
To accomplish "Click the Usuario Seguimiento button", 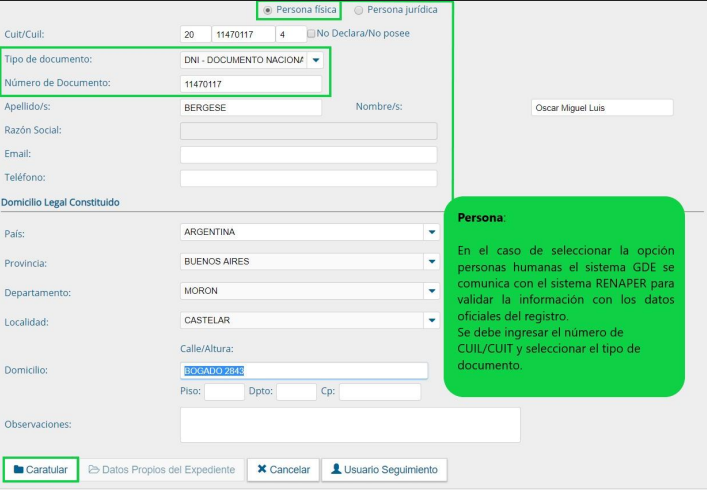I will (x=384, y=469).
